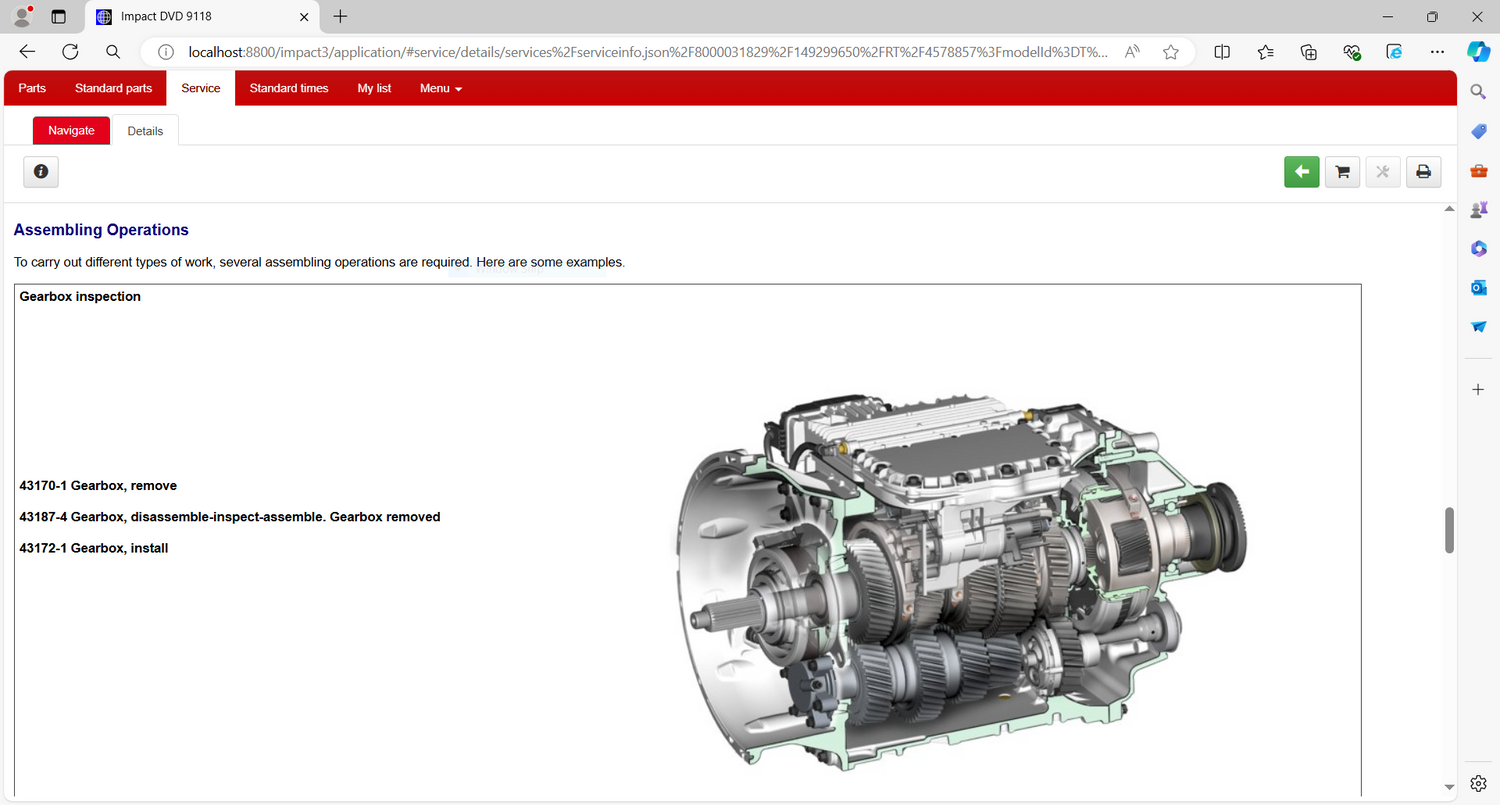Open the sidebar games icon
Screen dimensions: 1500x805
1479,210
